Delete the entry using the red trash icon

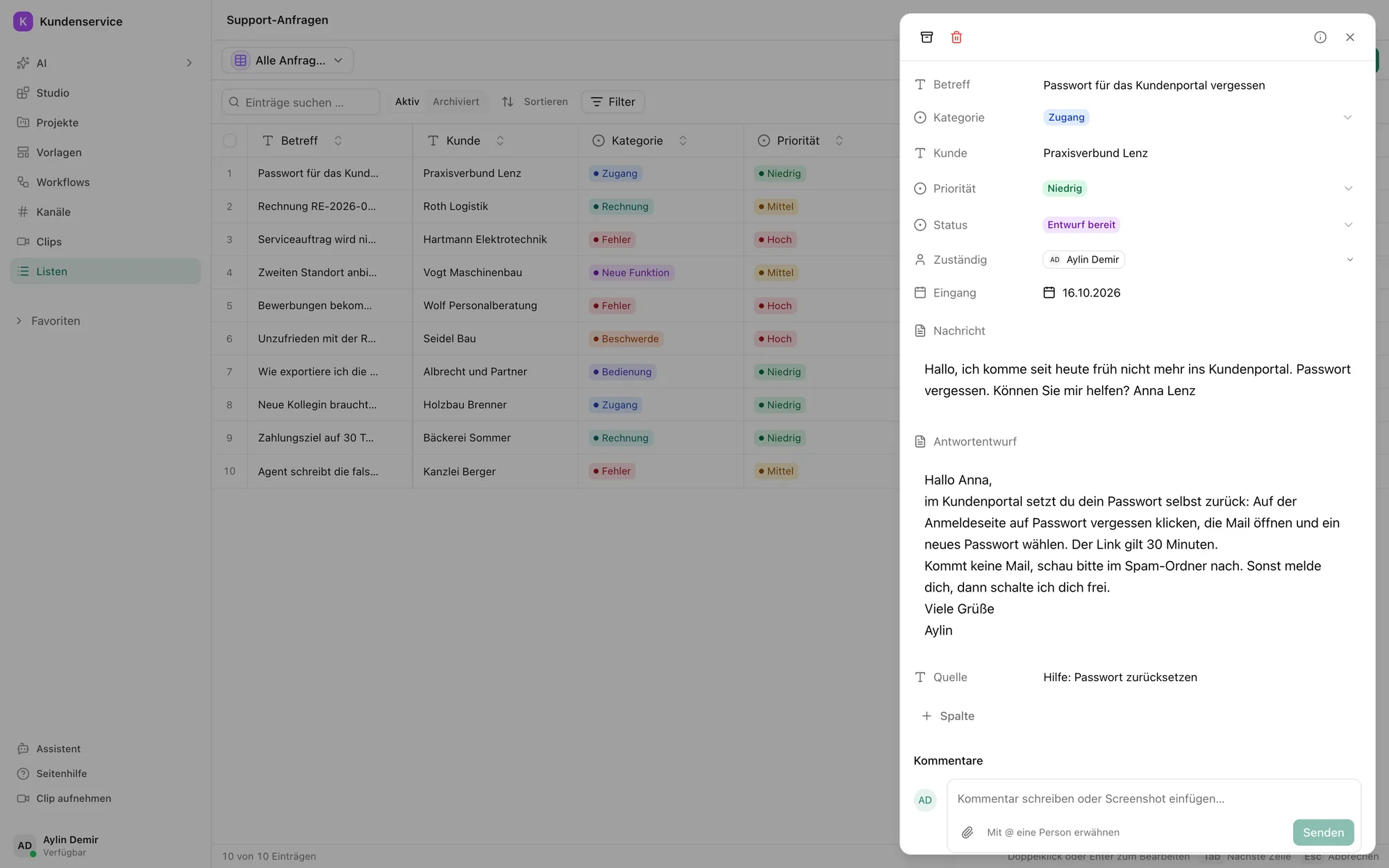pyautogui.click(x=956, y=37)
